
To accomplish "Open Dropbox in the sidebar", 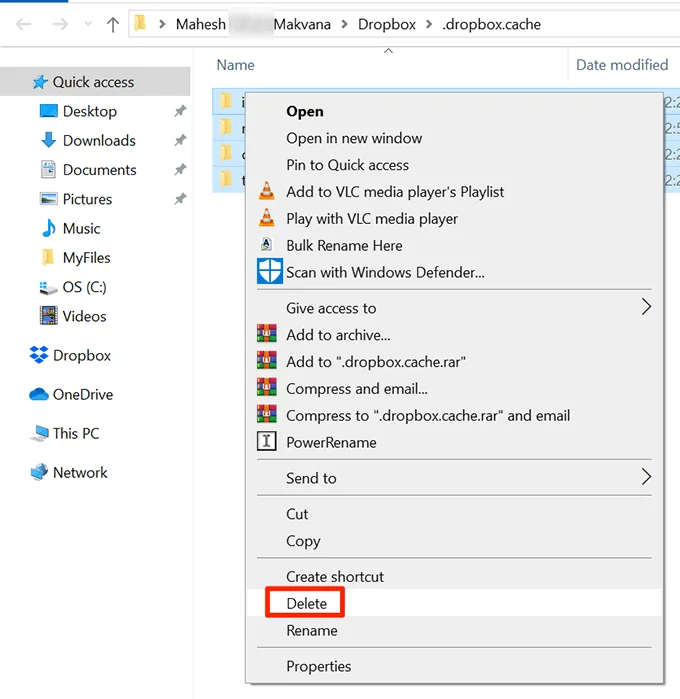I will tap(82, 355).
